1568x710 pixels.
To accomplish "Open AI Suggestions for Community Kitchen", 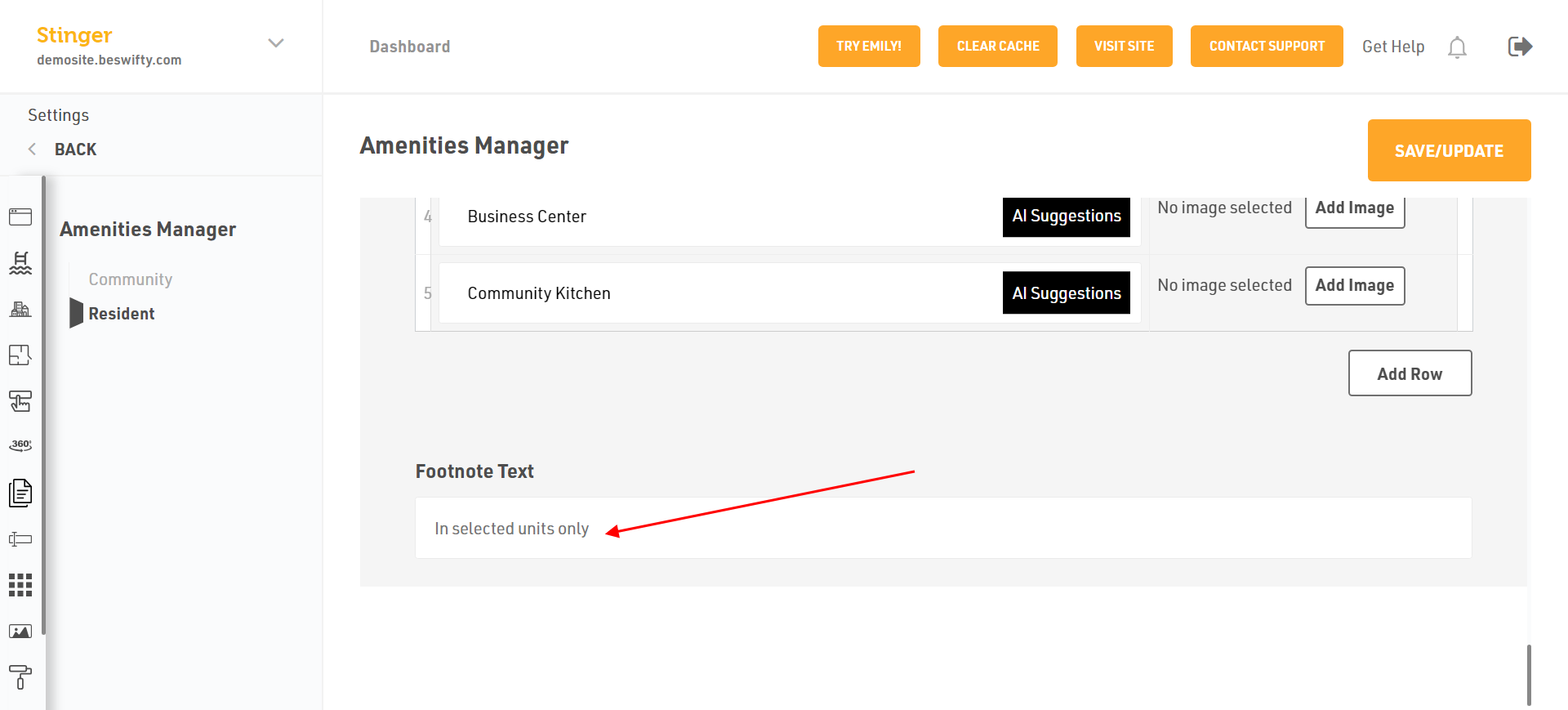I will click(1066, 293).
